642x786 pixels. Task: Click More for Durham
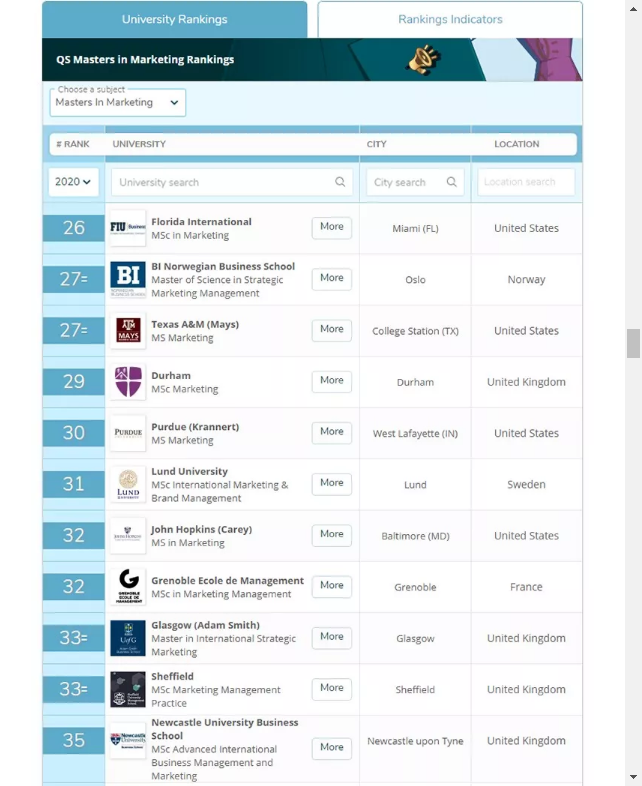pyautogui.click(x=332, y=380)
